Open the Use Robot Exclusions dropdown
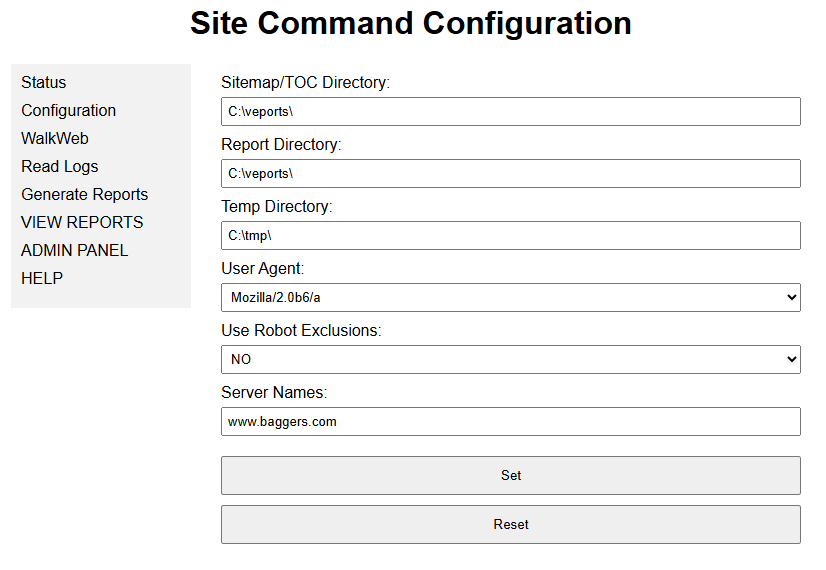 (x=510, y=359)
